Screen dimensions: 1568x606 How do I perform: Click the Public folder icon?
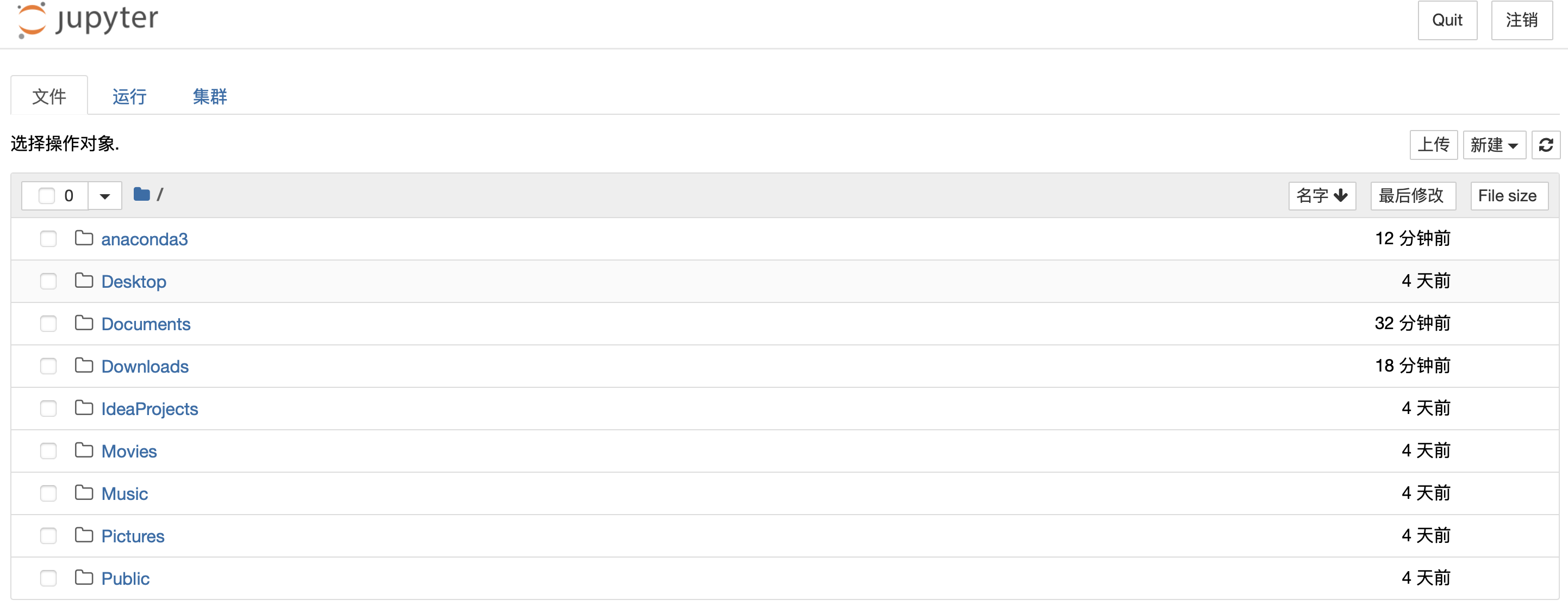83,577
